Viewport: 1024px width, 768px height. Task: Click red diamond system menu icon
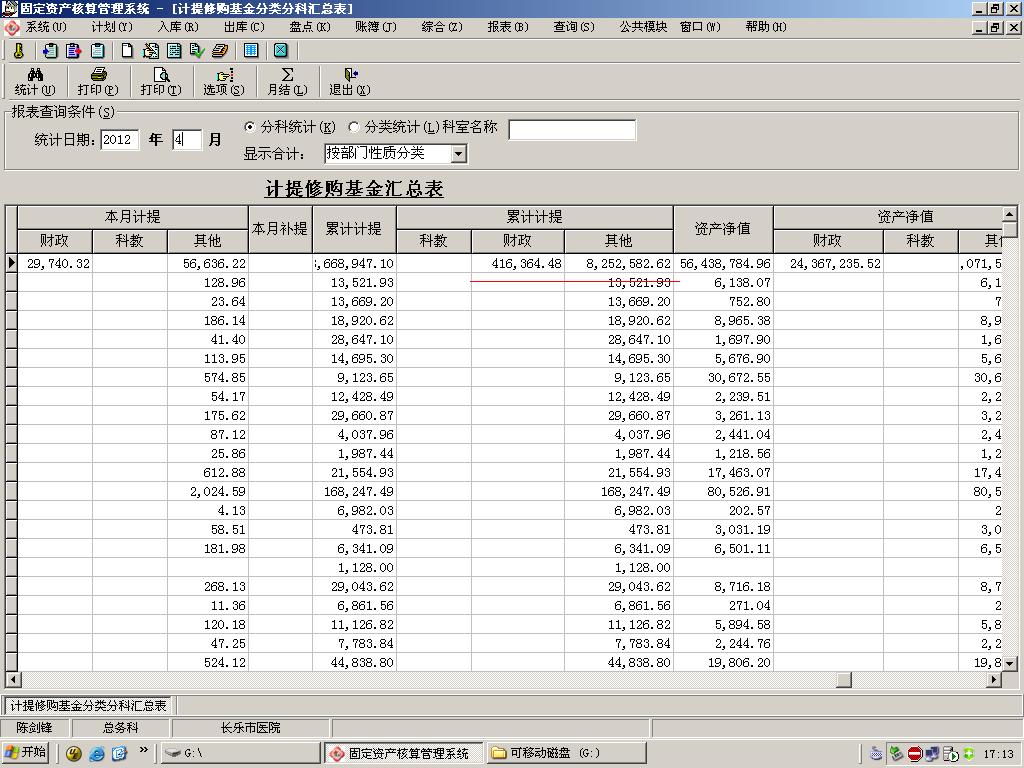point(12,27)
